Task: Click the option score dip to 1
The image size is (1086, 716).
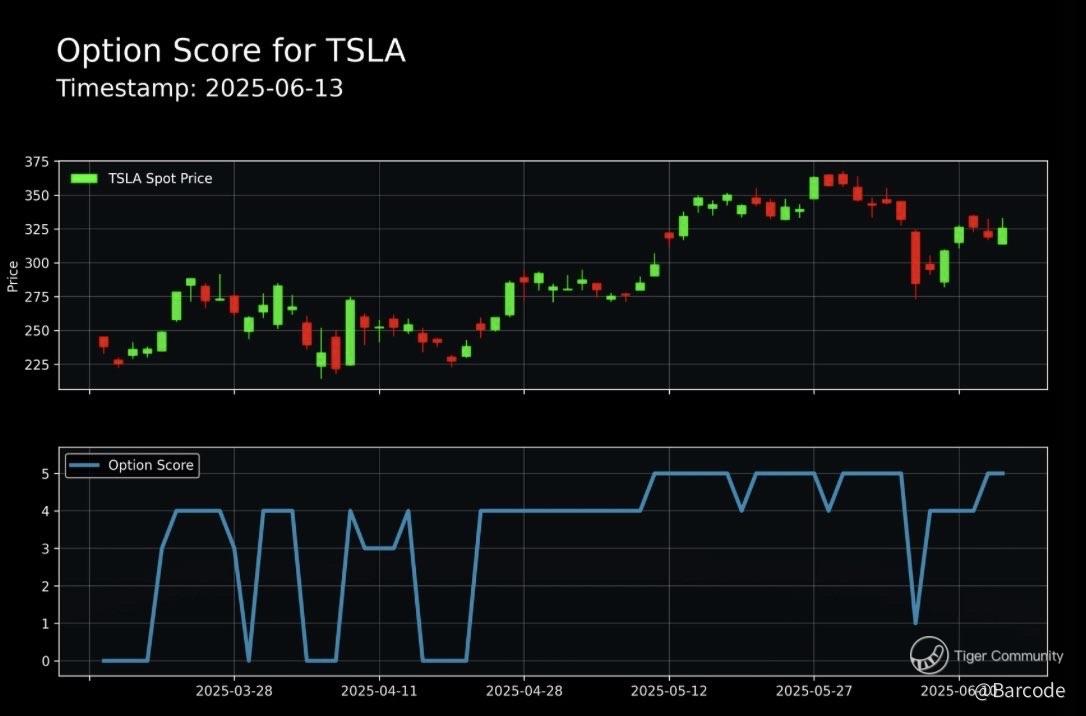Action: 916,622
